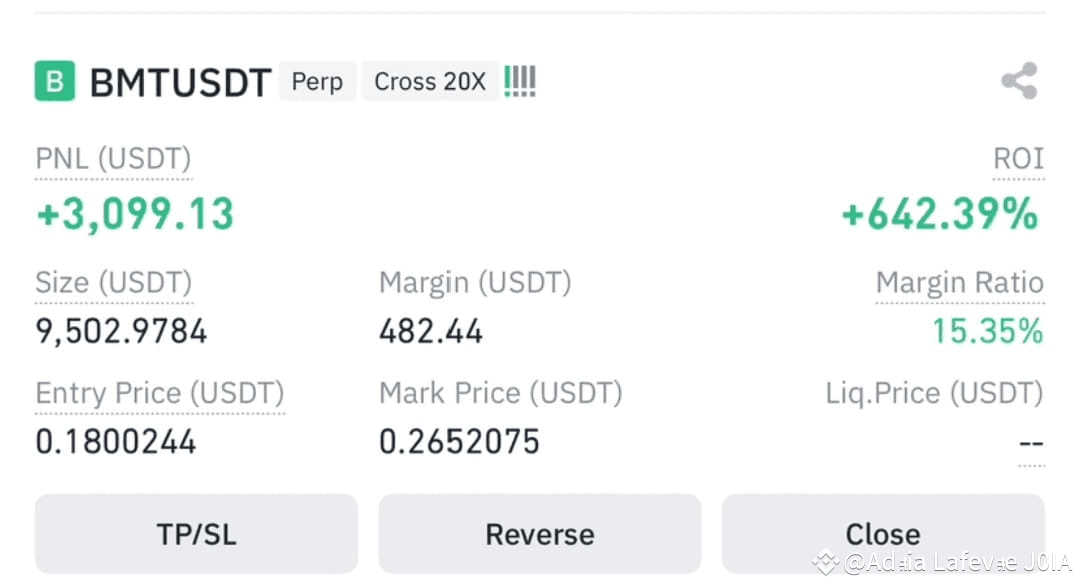Screen dimensions: 1080x585
Task: Tap the ADL ranking bars indicator
Action: point(520,81)
